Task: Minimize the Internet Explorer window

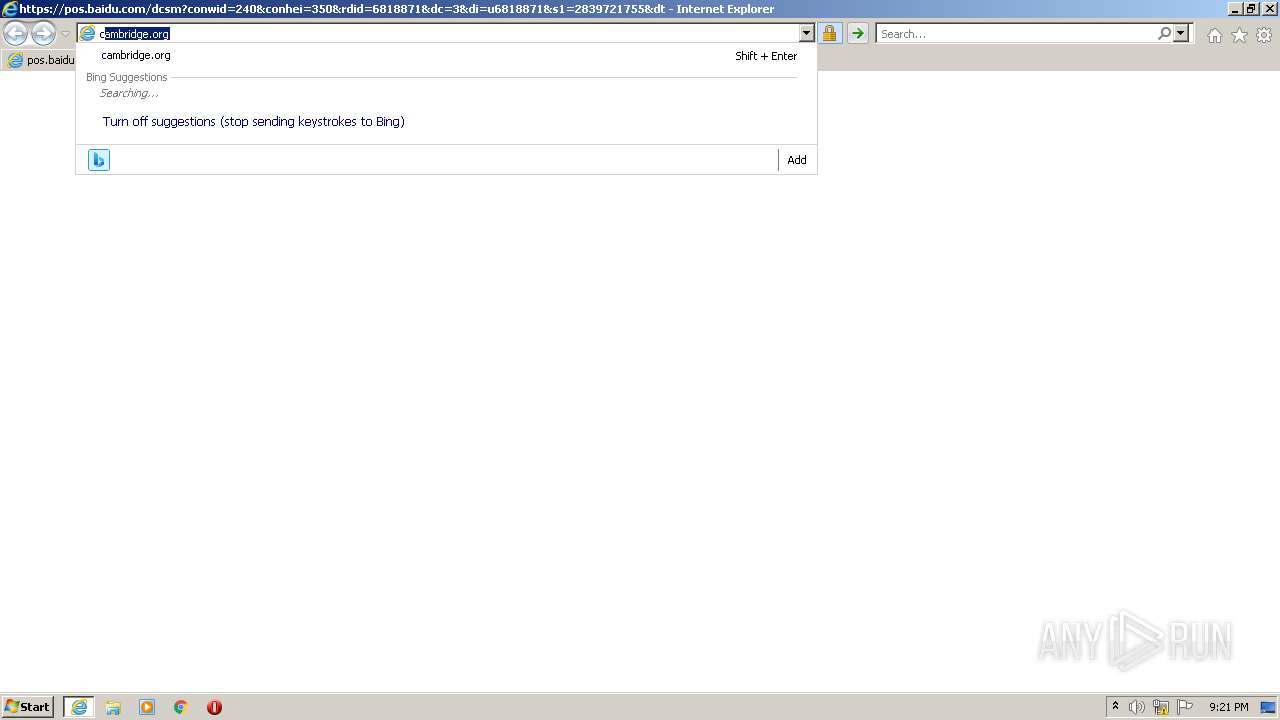Action: [1235, 8]
